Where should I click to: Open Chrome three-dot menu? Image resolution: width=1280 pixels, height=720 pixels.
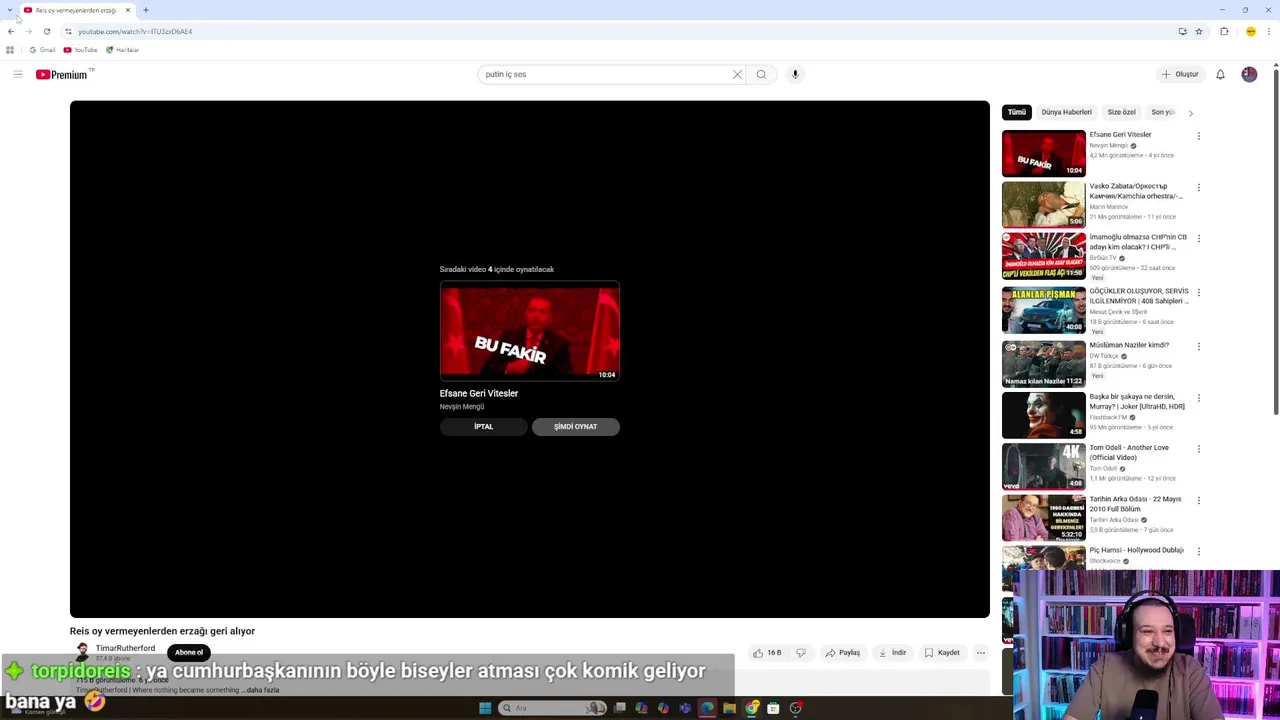tap(1268, 31)
